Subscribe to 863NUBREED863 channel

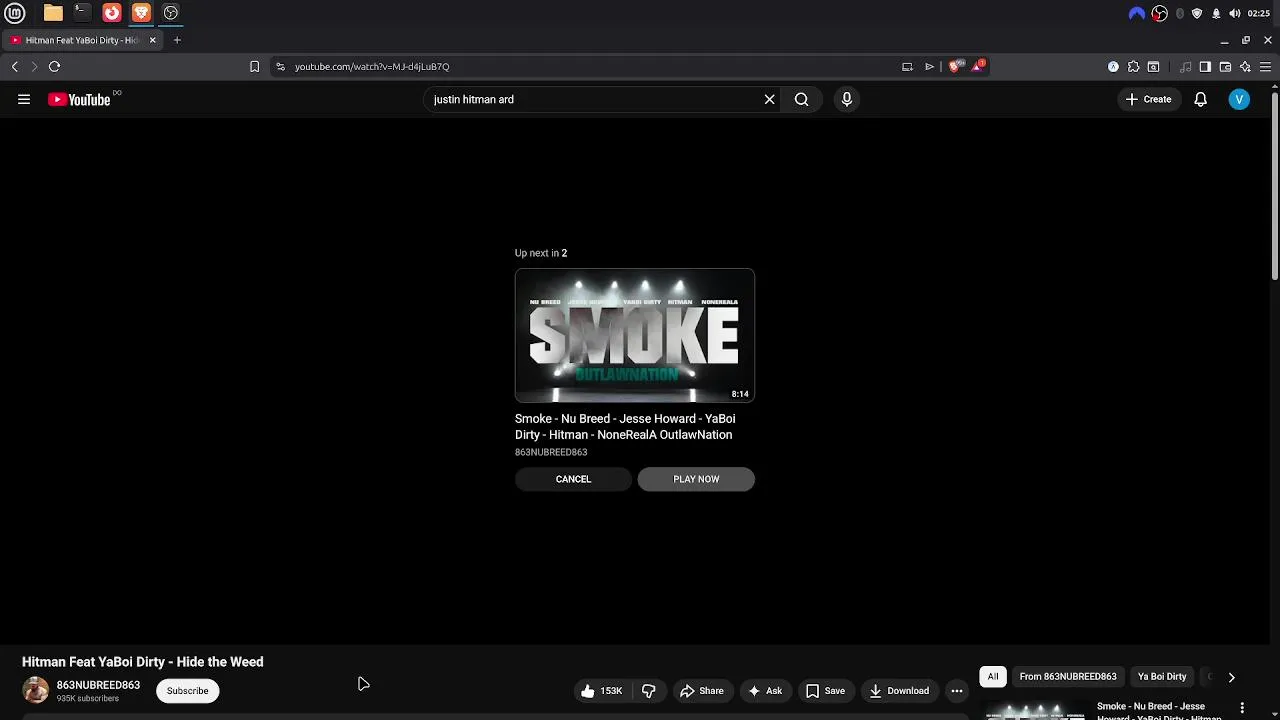tap(187, 691)
